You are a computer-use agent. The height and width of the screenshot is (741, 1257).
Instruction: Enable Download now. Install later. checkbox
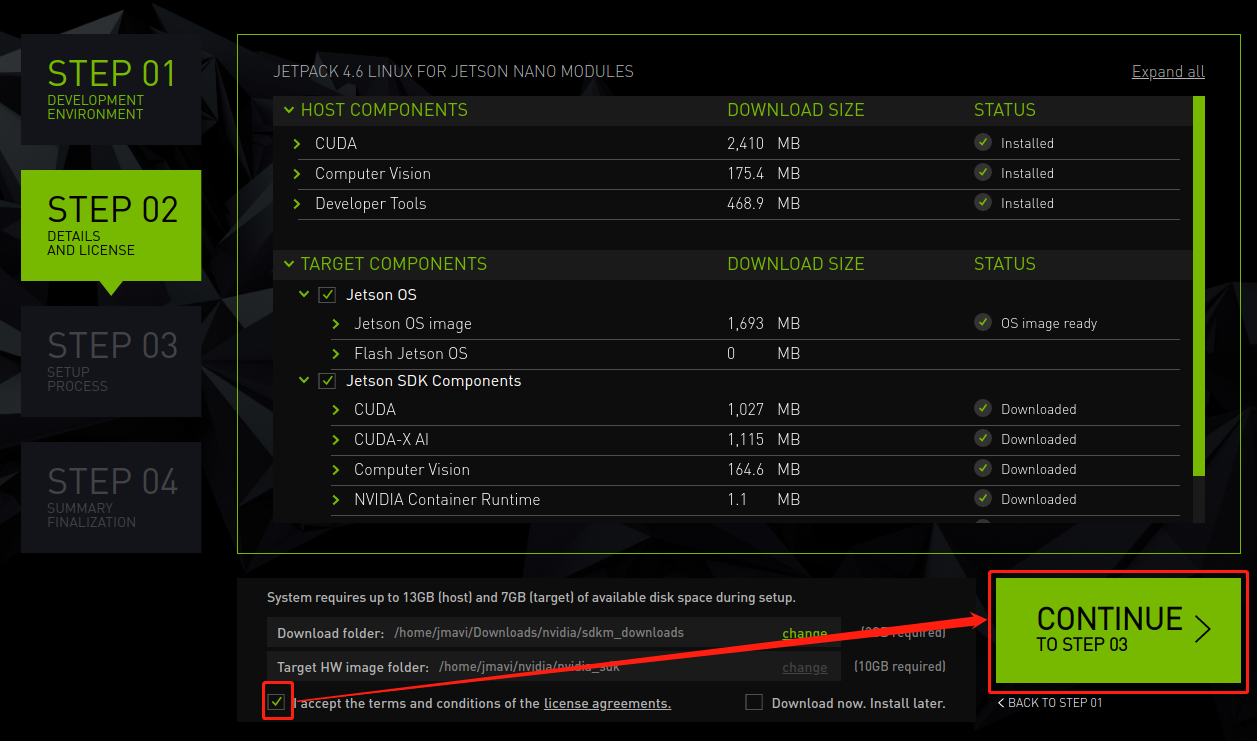[x=754, y=703]
